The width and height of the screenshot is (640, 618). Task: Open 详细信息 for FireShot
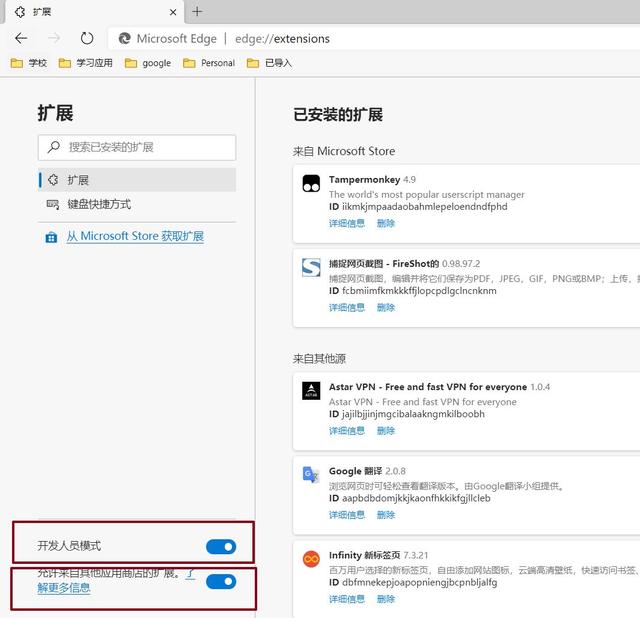coord(347,307)
